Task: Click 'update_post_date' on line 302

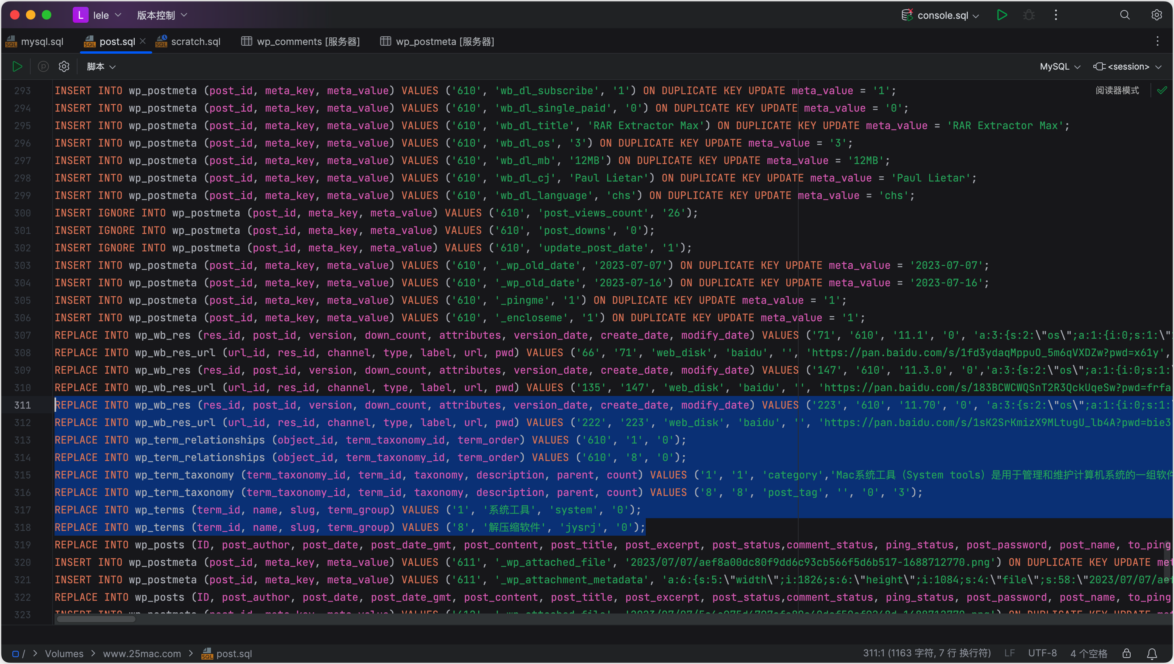Action: point(594,248)
